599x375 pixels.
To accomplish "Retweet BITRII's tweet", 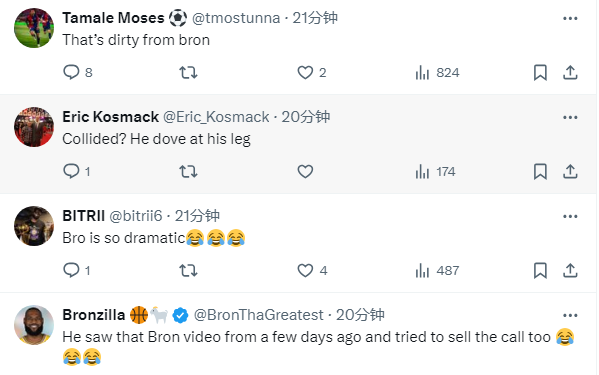I will pyautogui.click(x=188, y=270).
